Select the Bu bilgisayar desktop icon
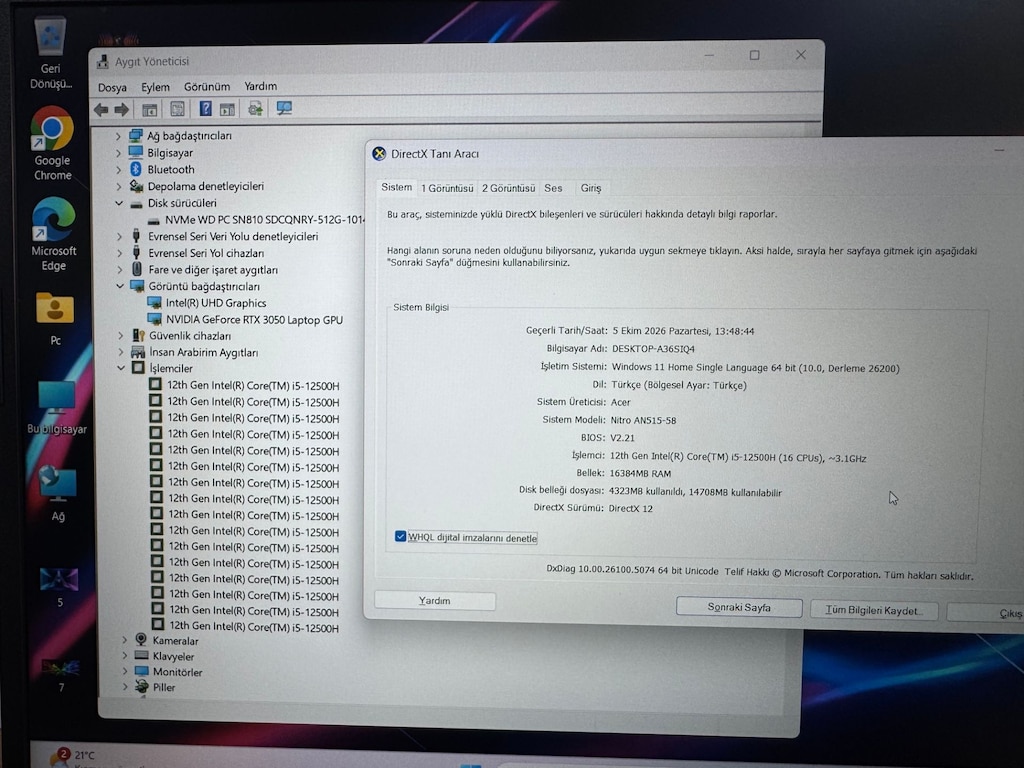Image resolution: width=1024 pixels, height=768 pixels. tap(57, 408)
